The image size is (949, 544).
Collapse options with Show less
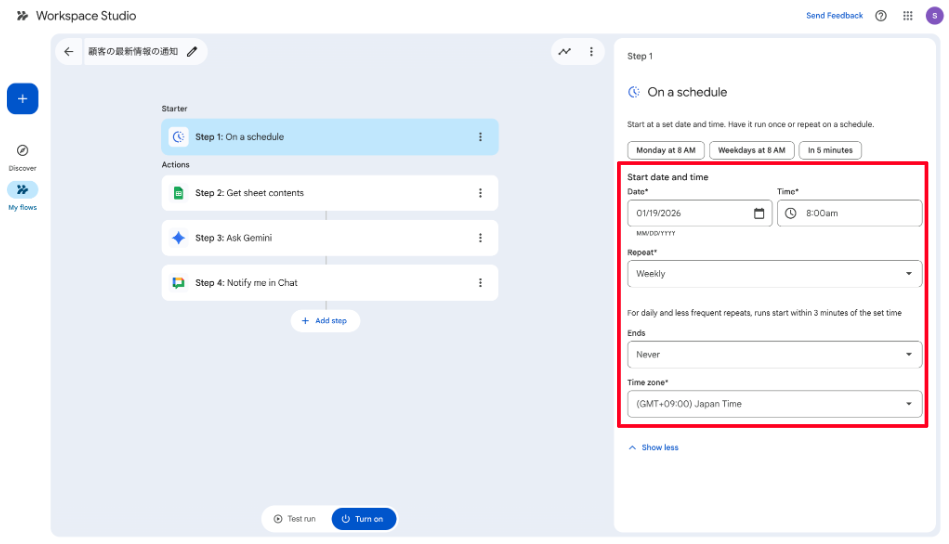tap(653, 447)
